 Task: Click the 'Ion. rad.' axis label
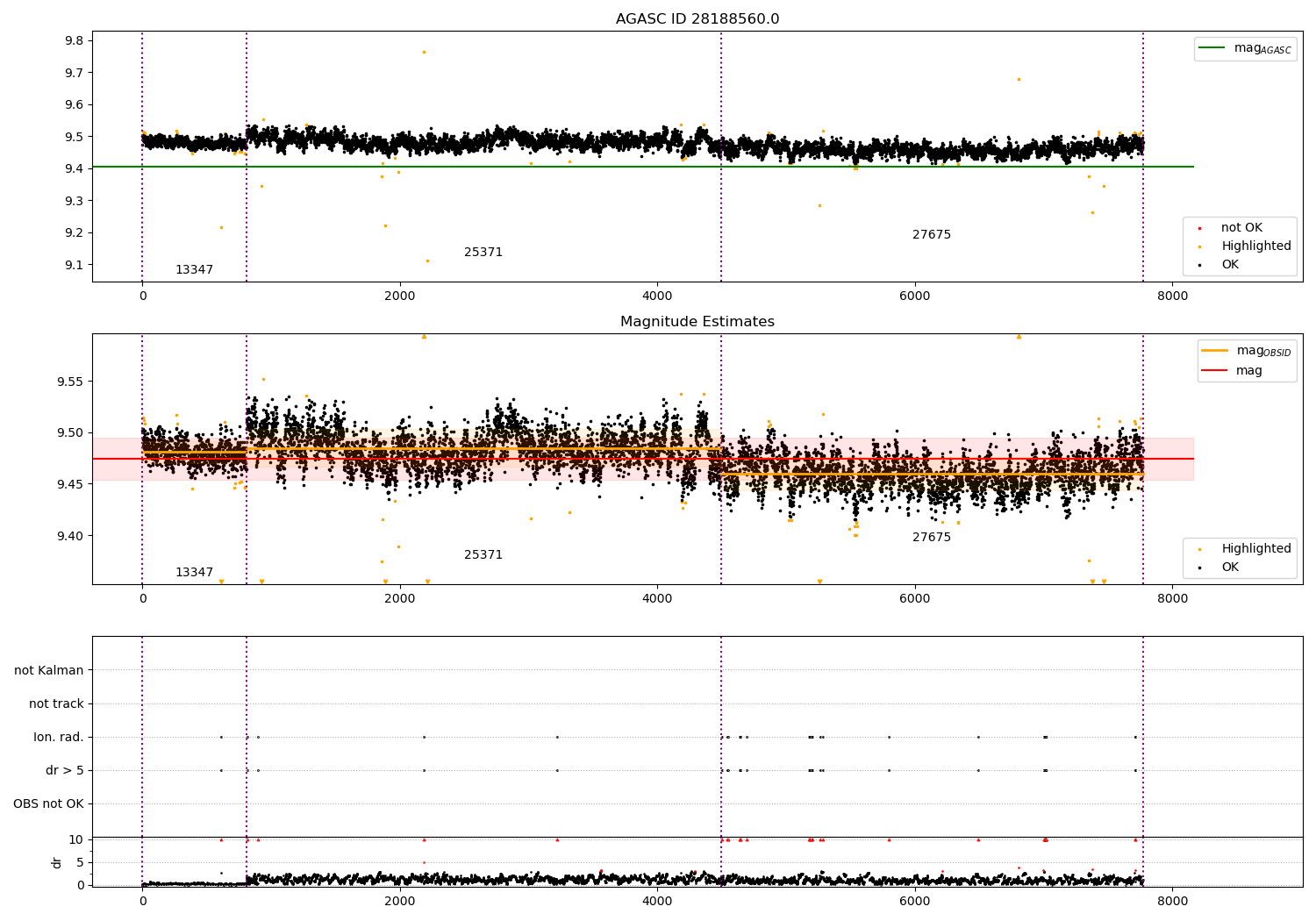point(59,738)
